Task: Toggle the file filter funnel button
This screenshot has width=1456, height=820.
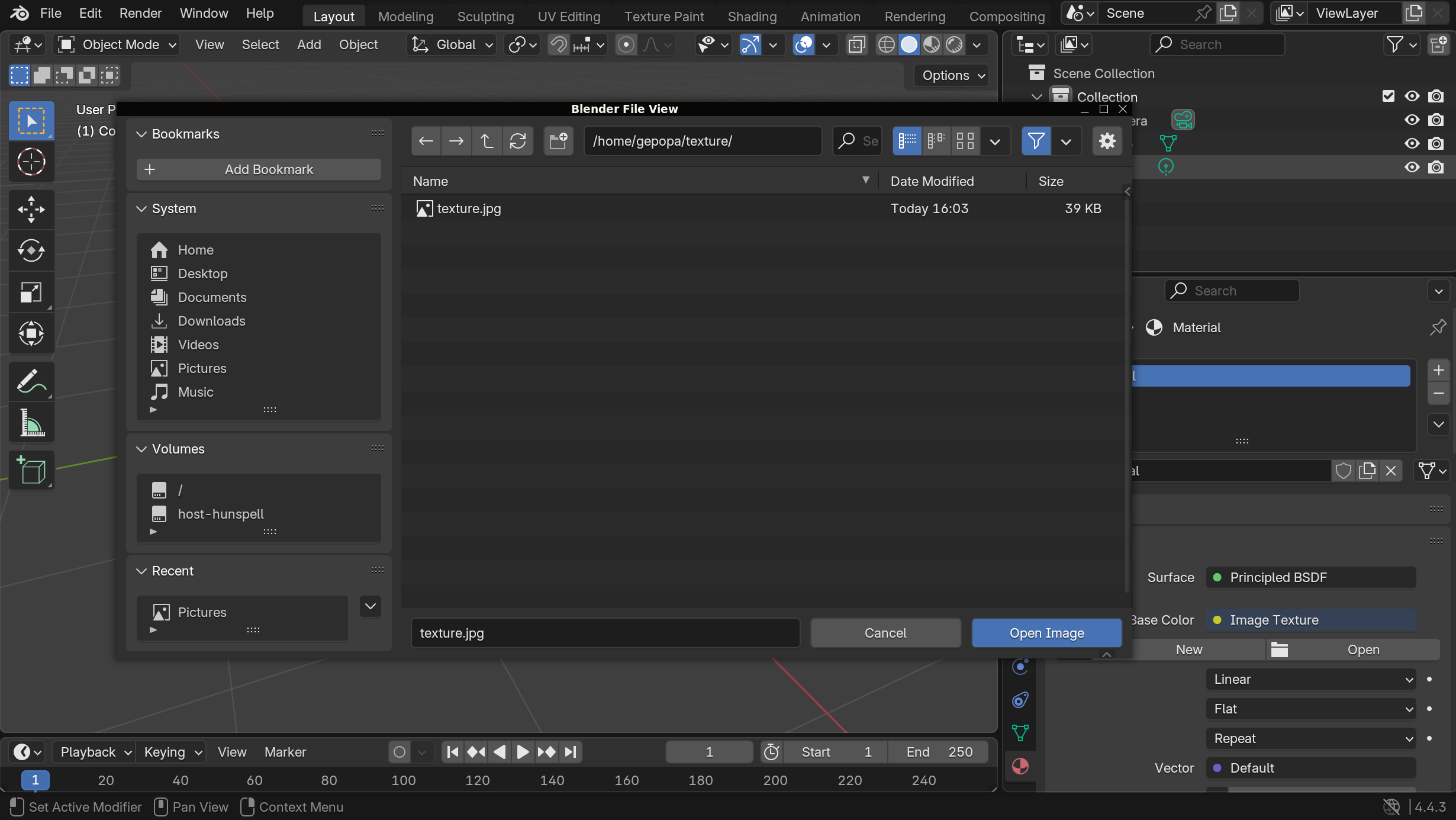Action: point(1036,141)
